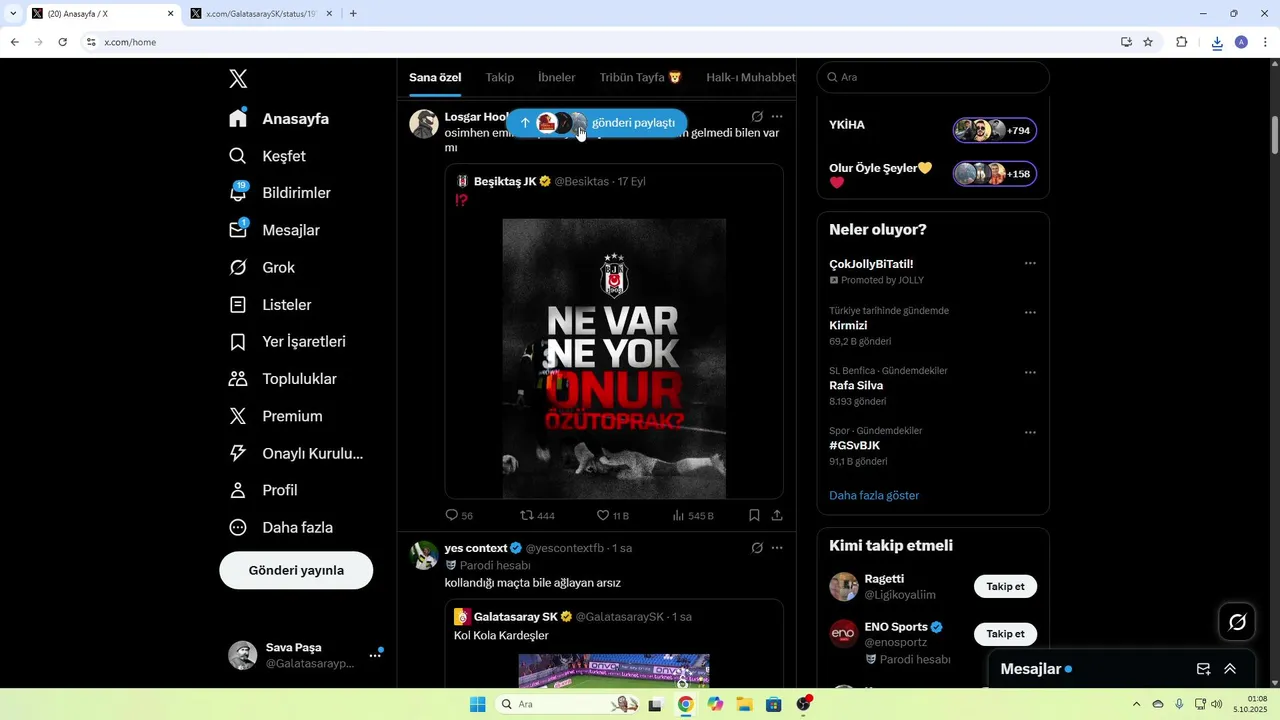Follow ENO Sports with Takip et

(1005, 634)
